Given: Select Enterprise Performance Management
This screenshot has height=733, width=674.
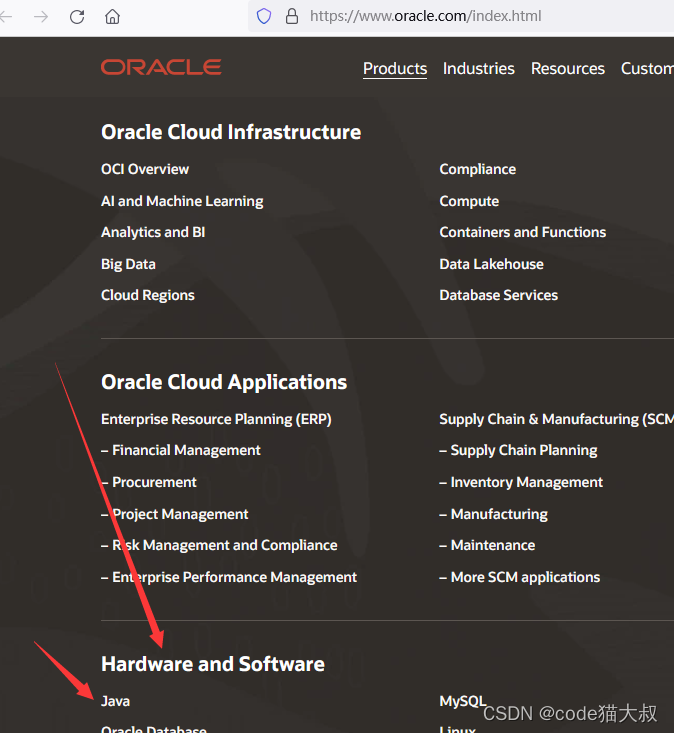Looking at the screenshot, I should point(229,577).
